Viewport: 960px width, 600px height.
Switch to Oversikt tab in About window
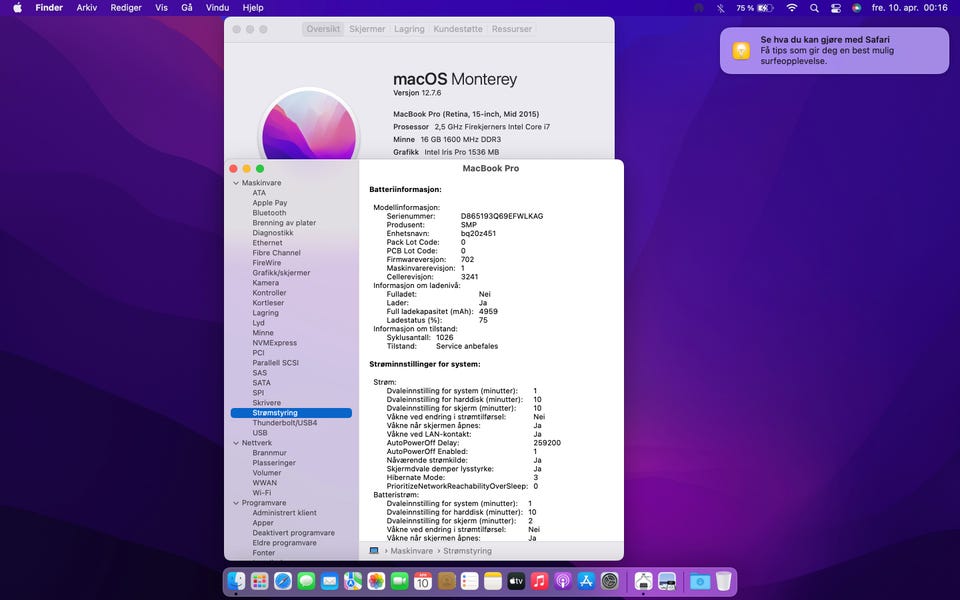[323, 29]
